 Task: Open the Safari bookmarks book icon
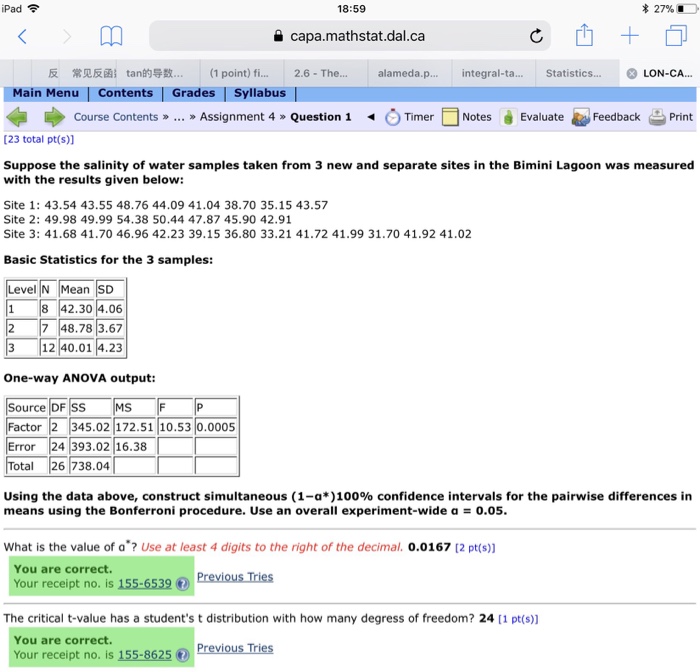point(111,36)
